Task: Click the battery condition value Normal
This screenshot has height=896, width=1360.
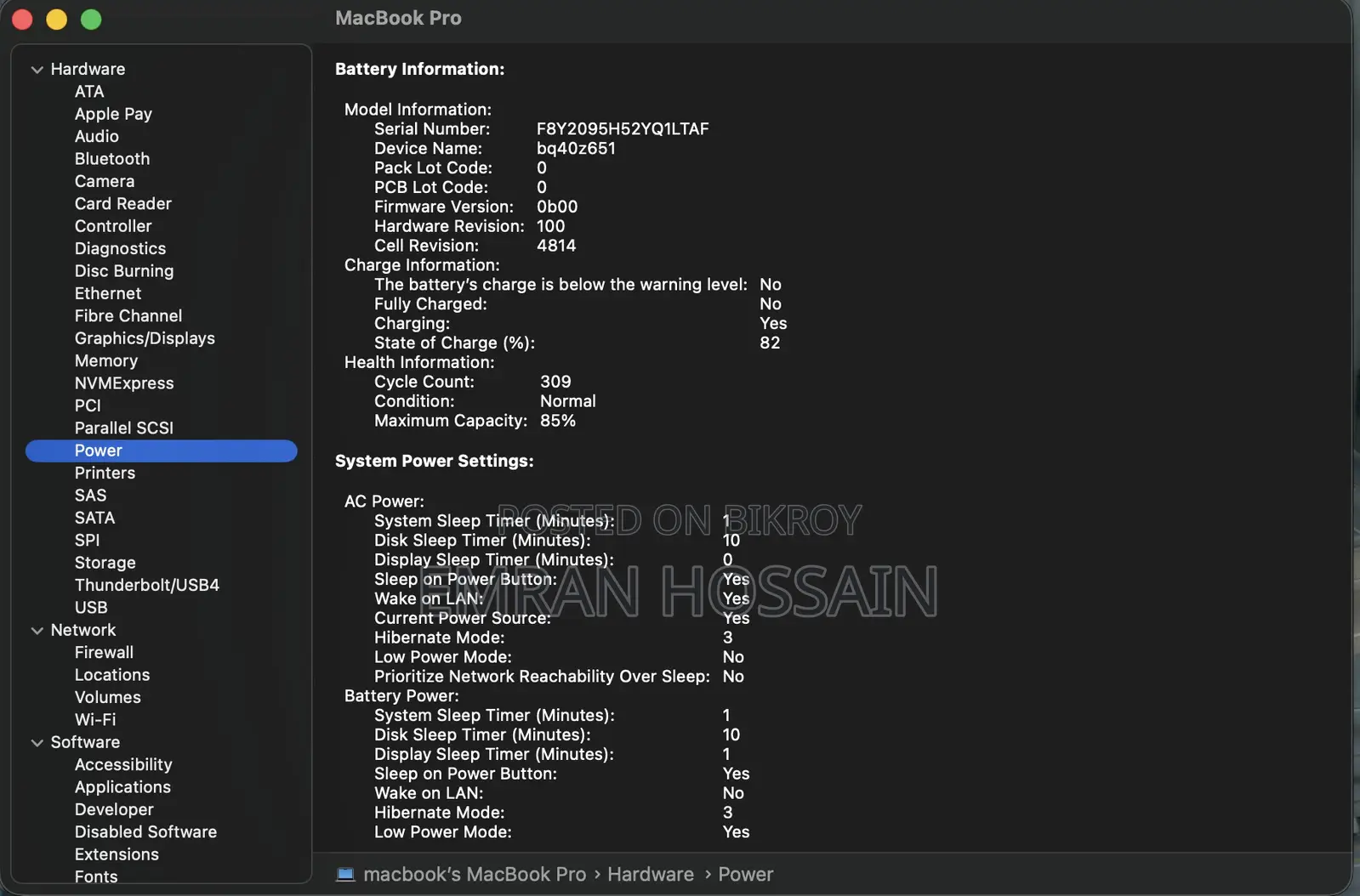Action: [568, 401]
